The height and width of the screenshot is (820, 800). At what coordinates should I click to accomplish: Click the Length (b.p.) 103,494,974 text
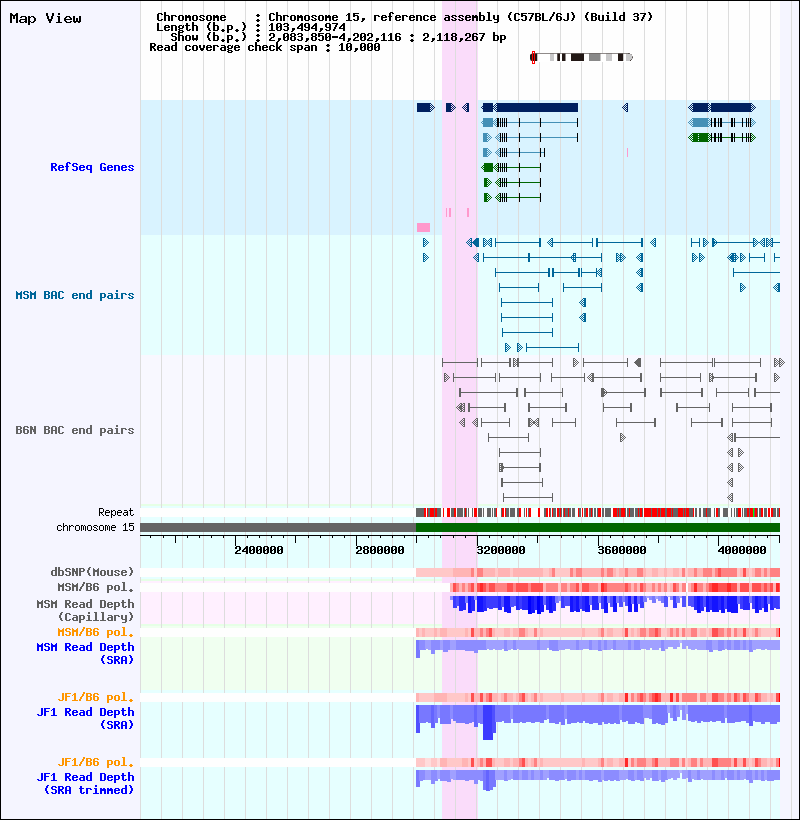point(251,27)
